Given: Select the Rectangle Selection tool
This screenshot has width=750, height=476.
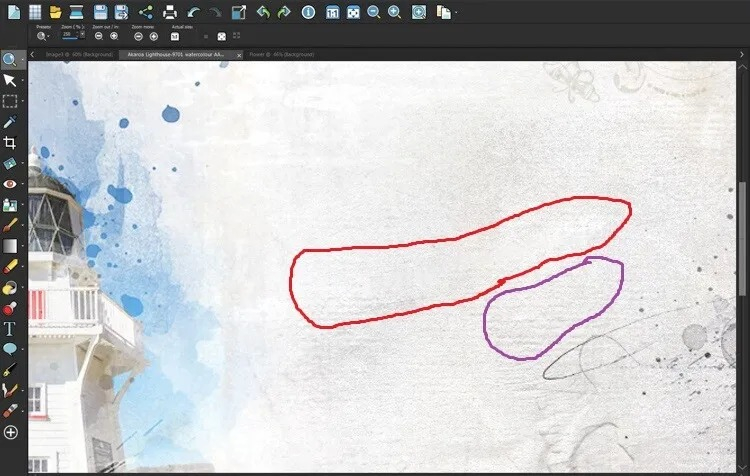Looking at the screenshot, I should click(x=10, y=101).
